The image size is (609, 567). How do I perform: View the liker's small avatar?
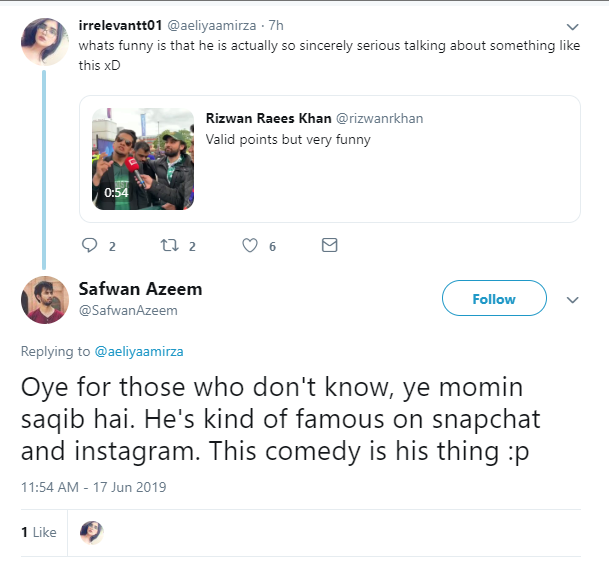click(91, 532)
